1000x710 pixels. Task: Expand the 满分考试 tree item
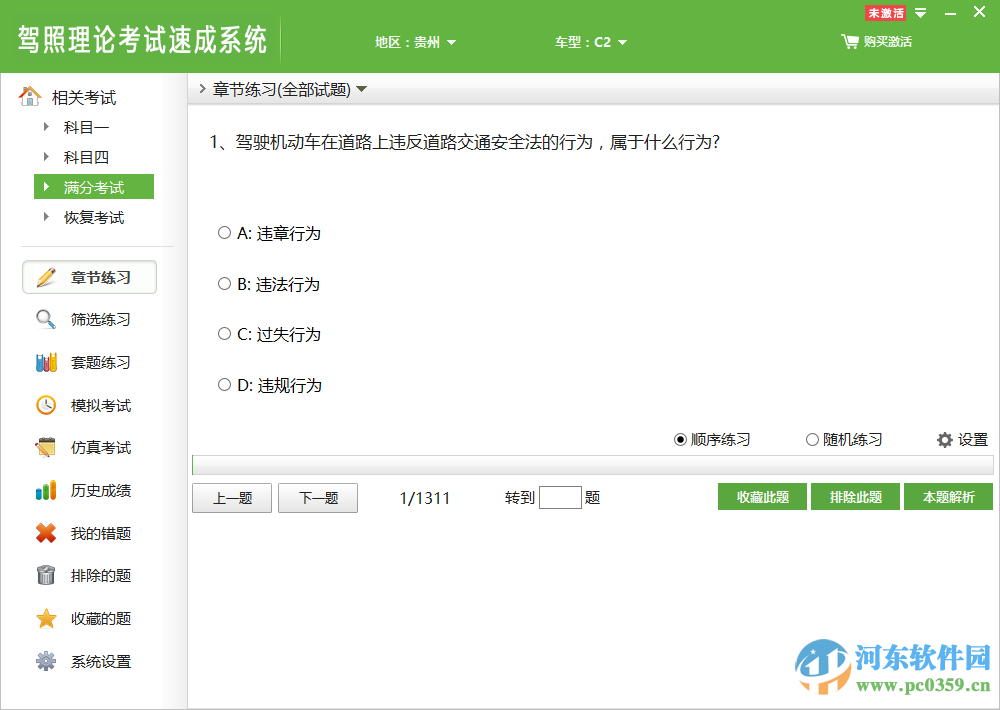pyautogui.click(x=46, y=186)
